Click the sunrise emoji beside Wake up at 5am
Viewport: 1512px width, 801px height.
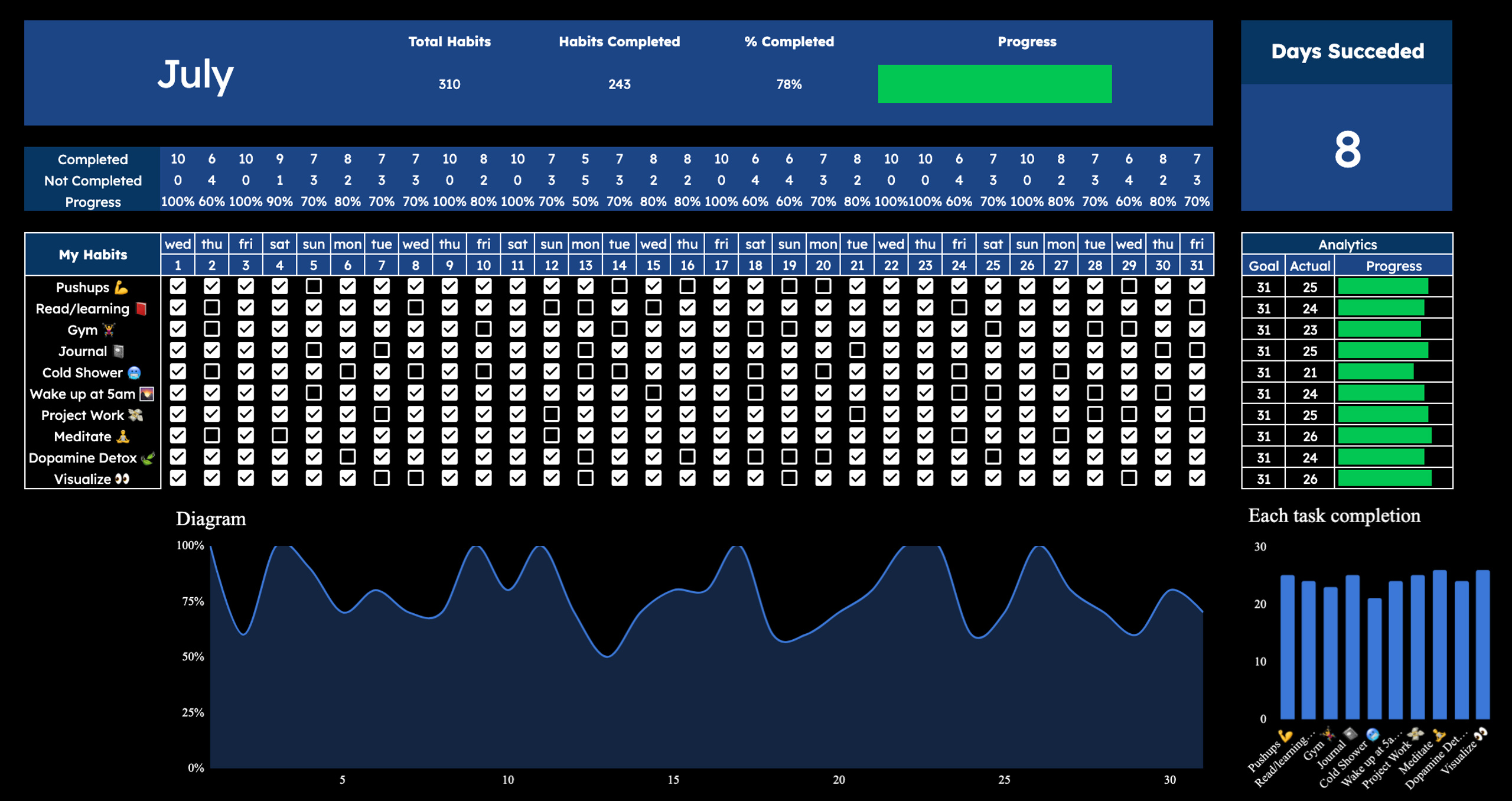click(x=146, y=394)
